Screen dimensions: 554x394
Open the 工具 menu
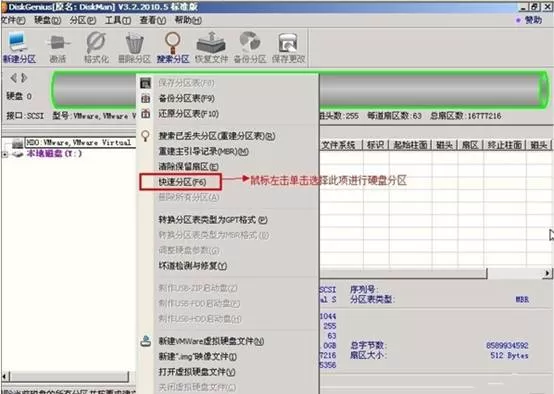[x=118, y=20]
